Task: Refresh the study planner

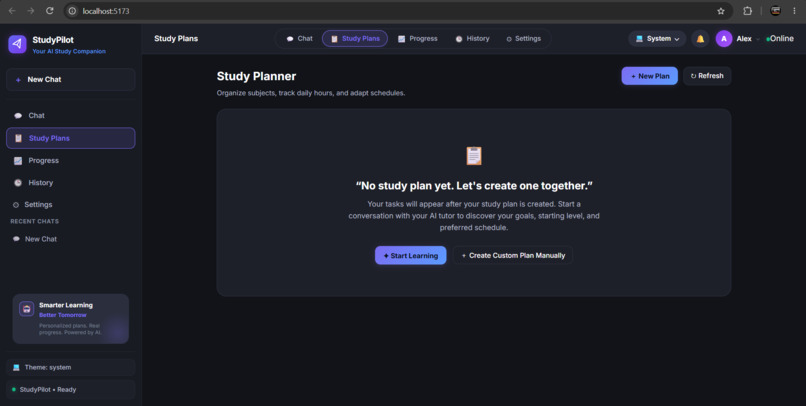Action: click(x=707, y=76)
